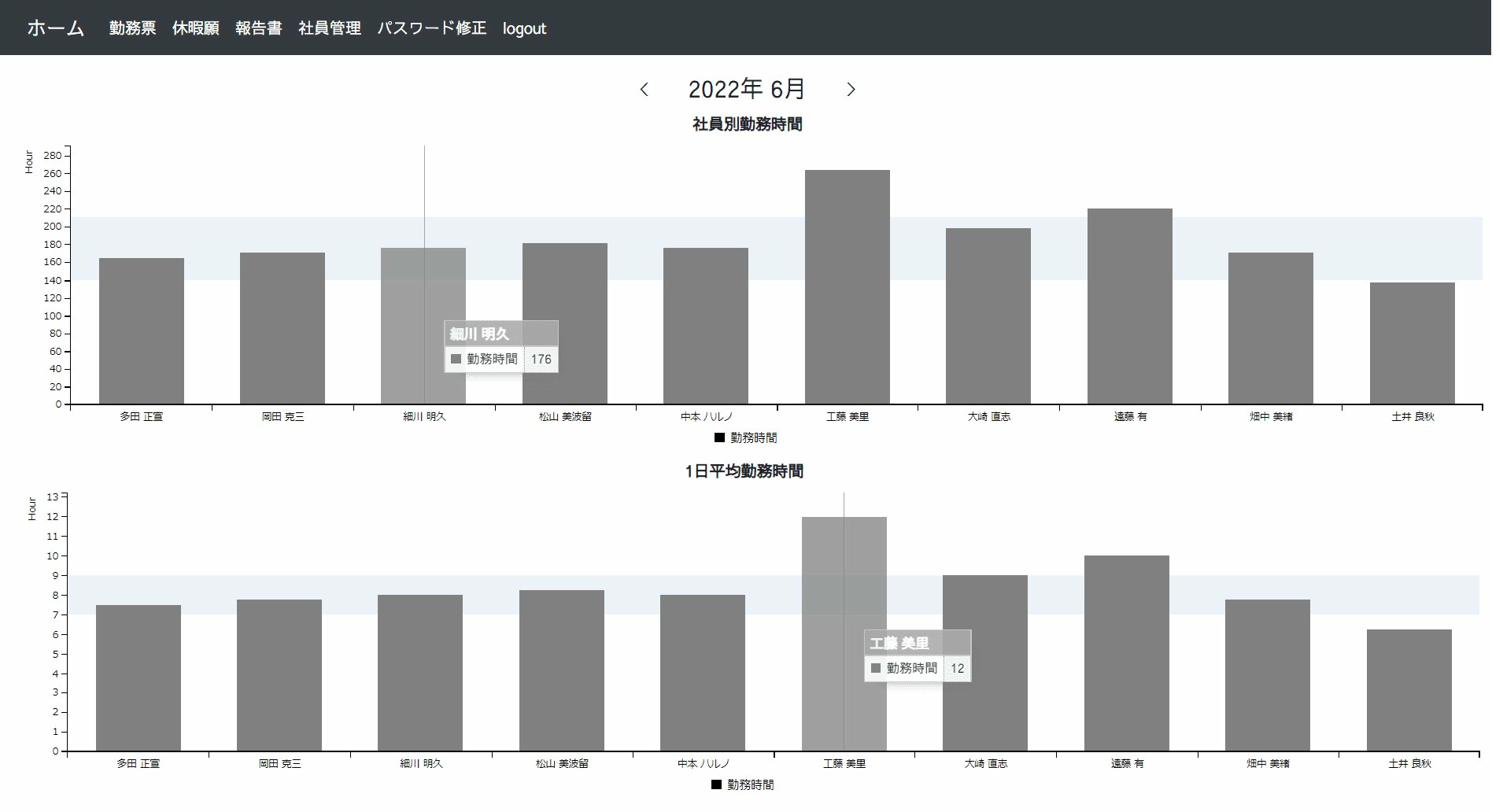
Task: Navigate to the previous month with the left arrow
Action: (x=644, y=89)
